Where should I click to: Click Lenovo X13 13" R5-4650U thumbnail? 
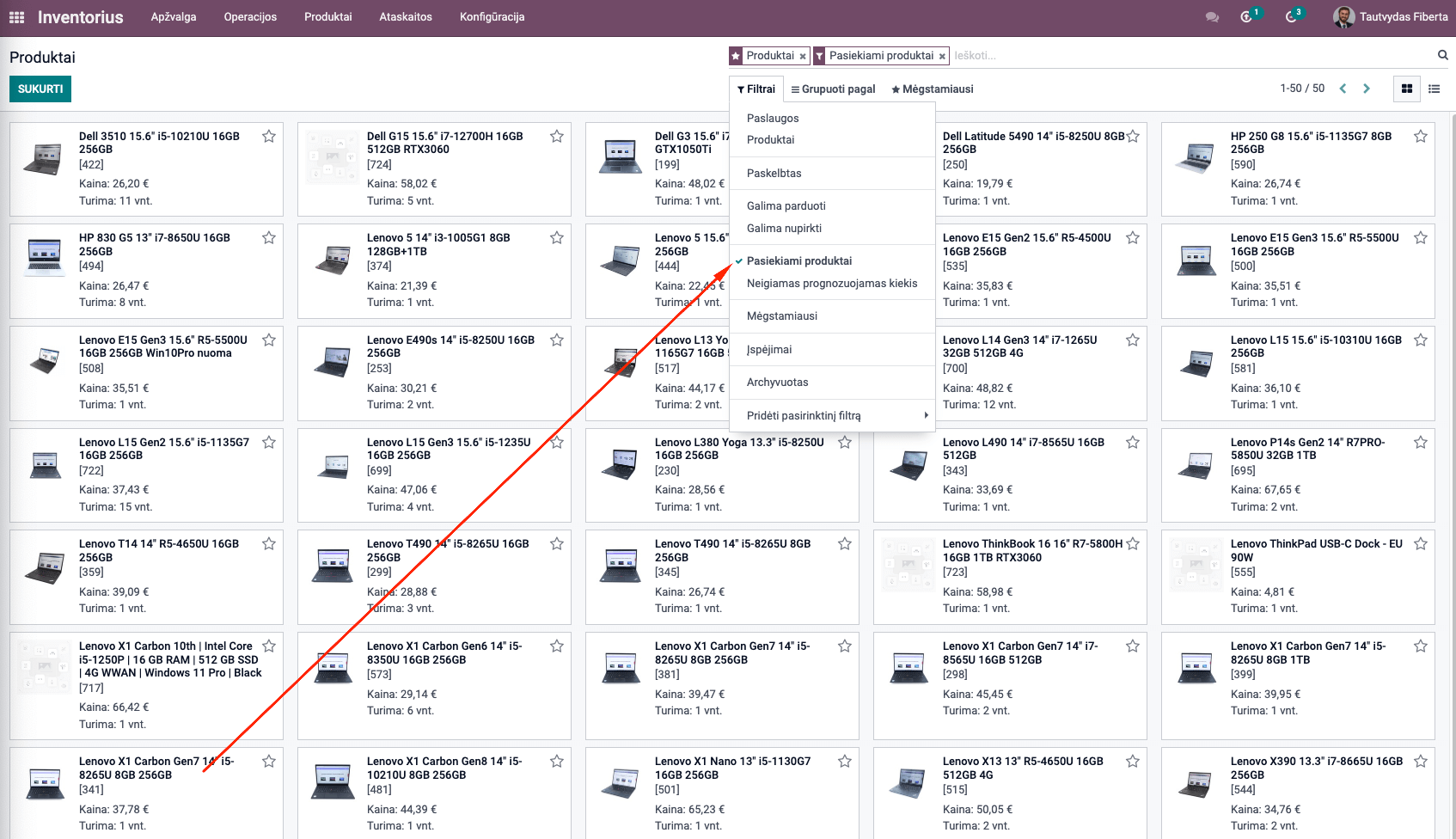point(908,783)
